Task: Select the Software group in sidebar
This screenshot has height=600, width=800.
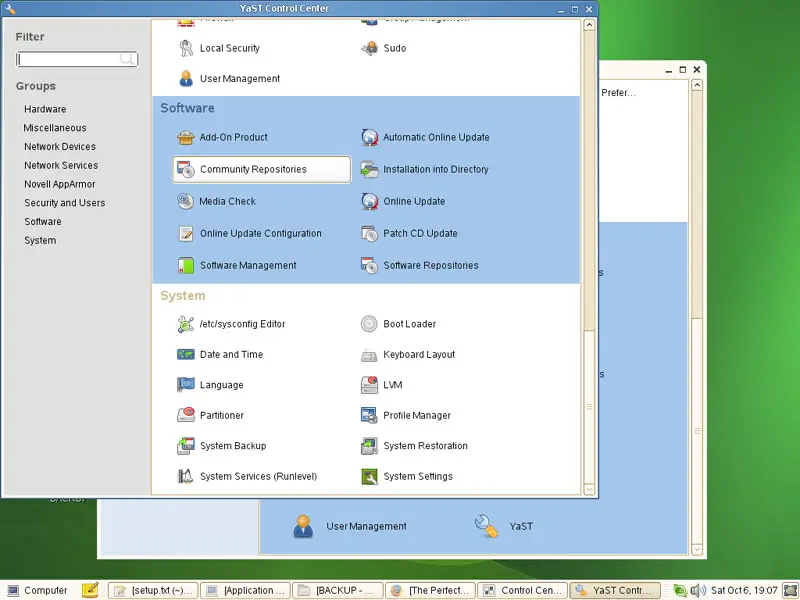Action: point(43,222)
